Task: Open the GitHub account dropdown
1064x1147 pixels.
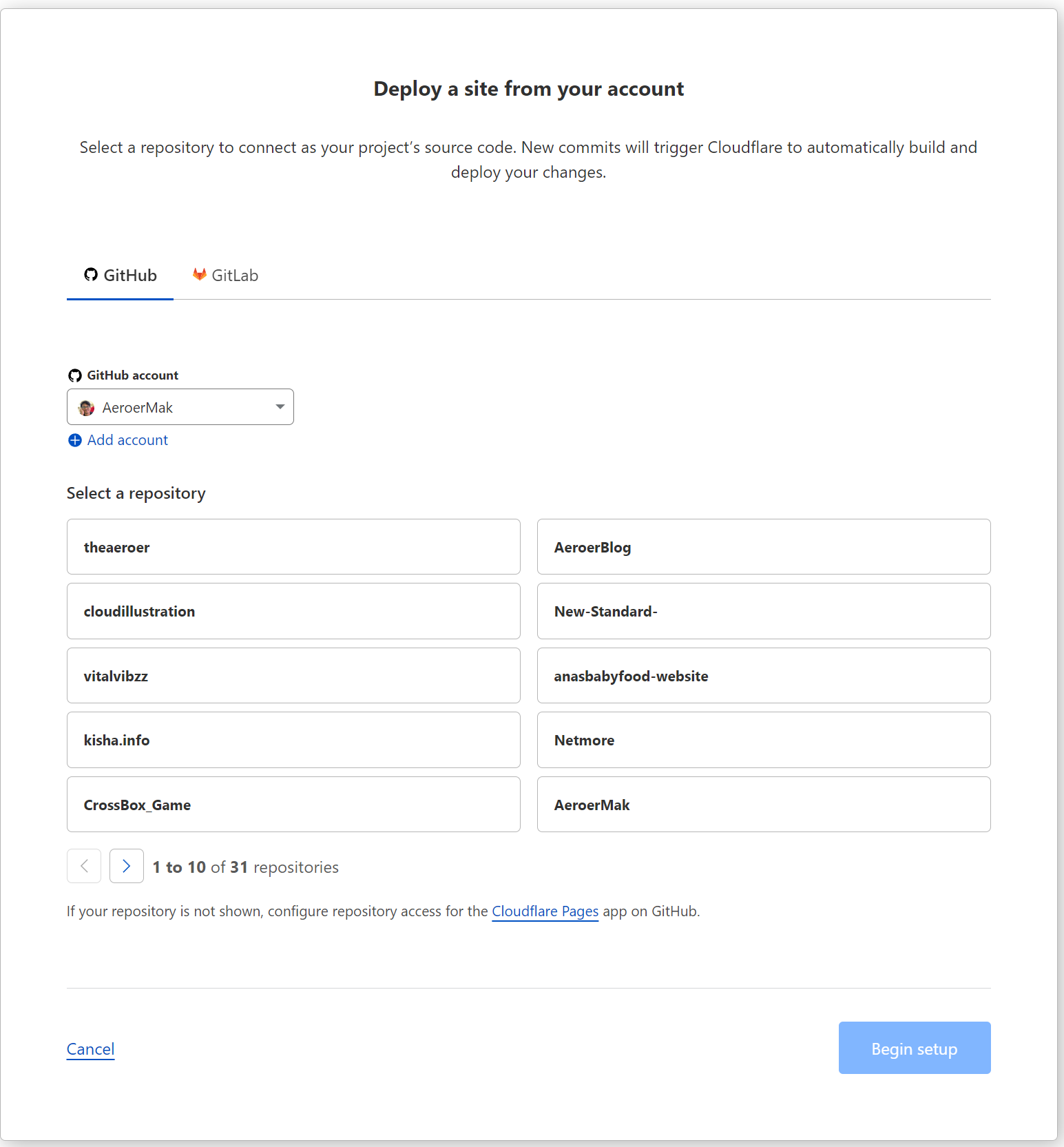Action: click(x=180, y=406)
